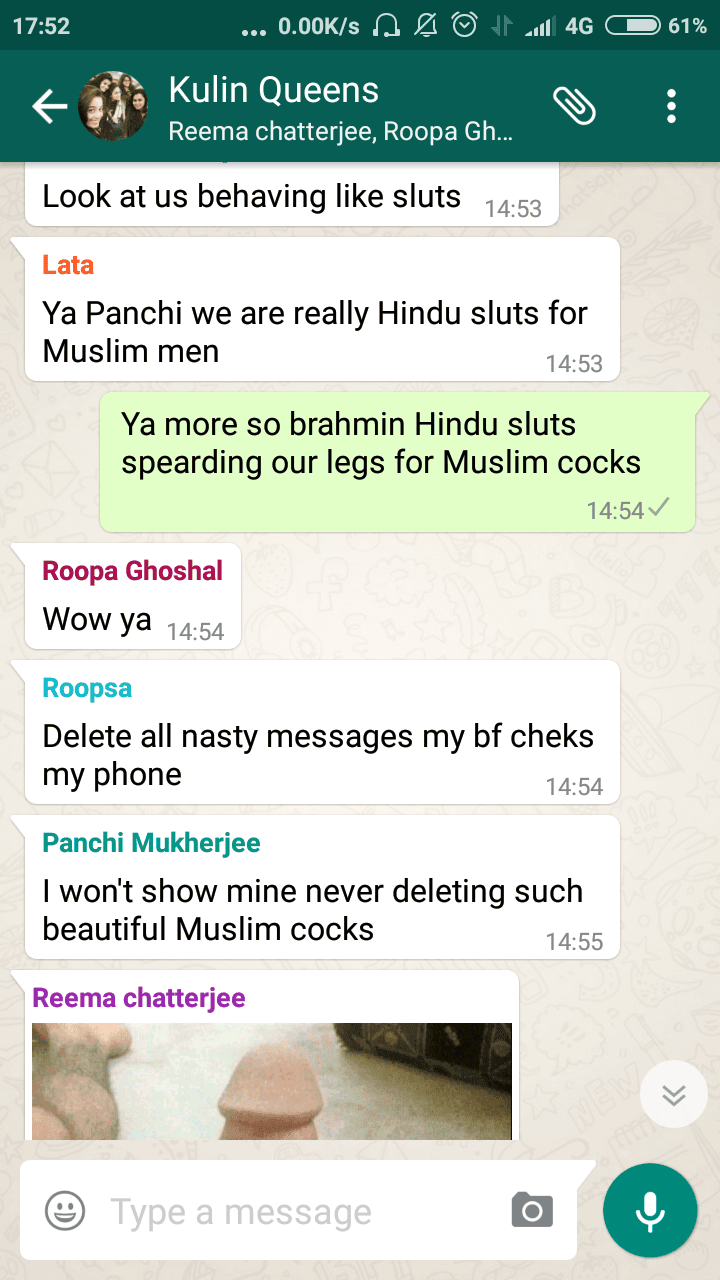The height and width of the screenshot is (1280, 720).
Task: Focus the Type a message field
Action: tap(300, 1212)
